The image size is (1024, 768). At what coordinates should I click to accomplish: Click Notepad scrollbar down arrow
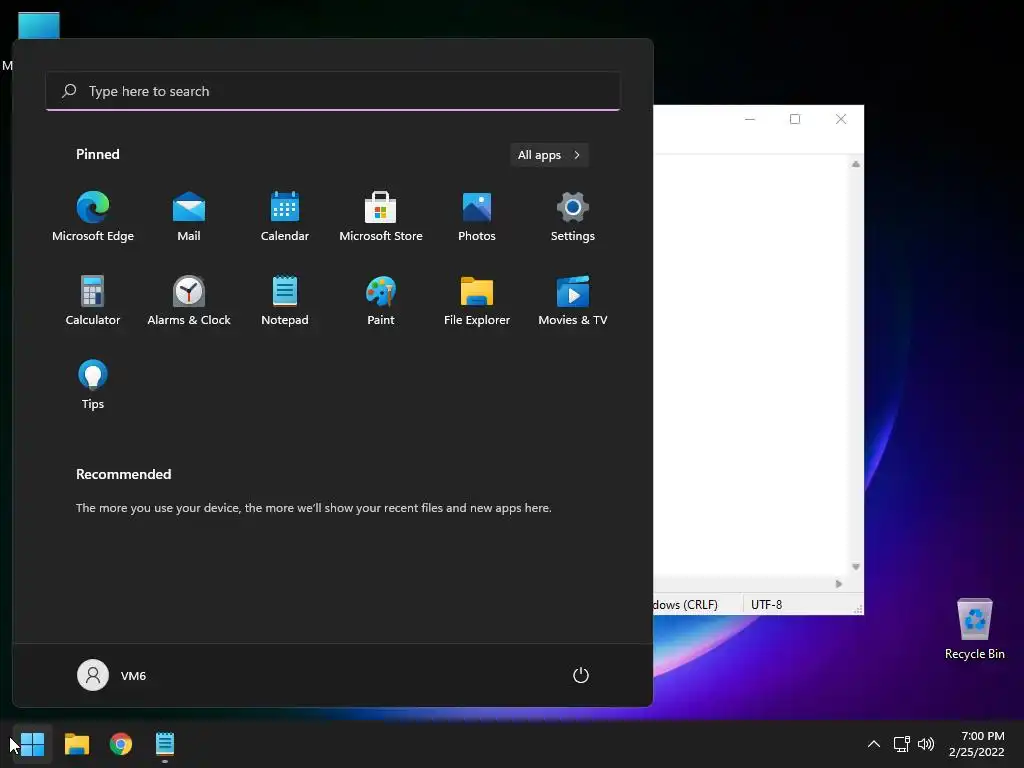[x=856, y=567]
